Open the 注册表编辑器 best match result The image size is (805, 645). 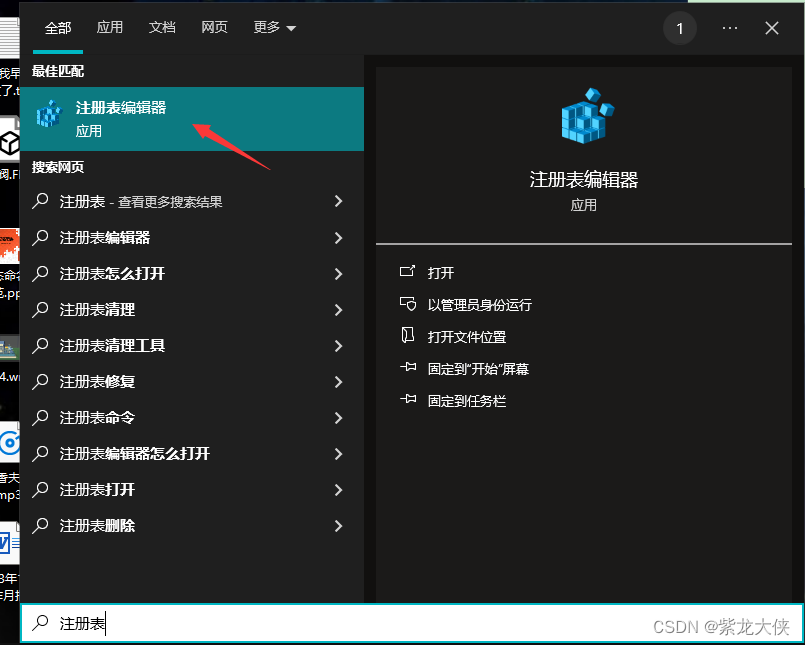191,119
